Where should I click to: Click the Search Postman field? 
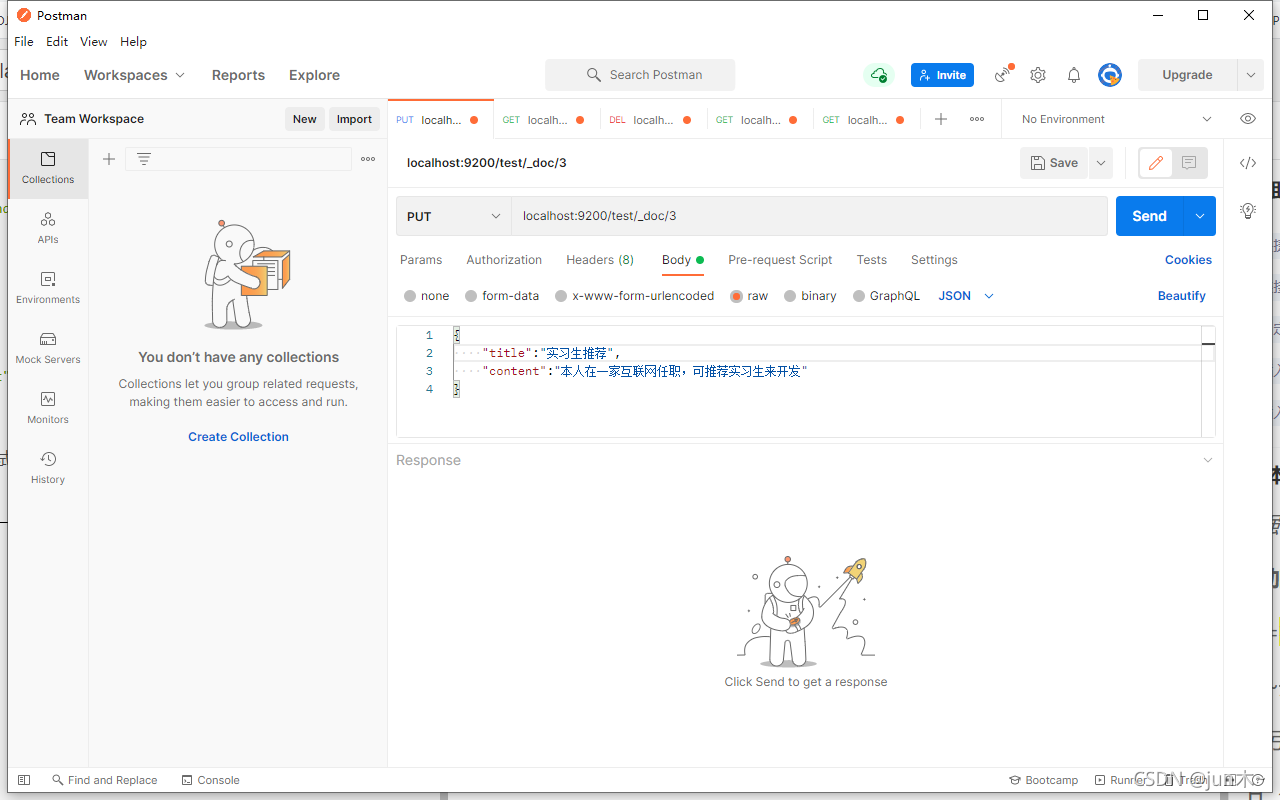tap(640, 75)
